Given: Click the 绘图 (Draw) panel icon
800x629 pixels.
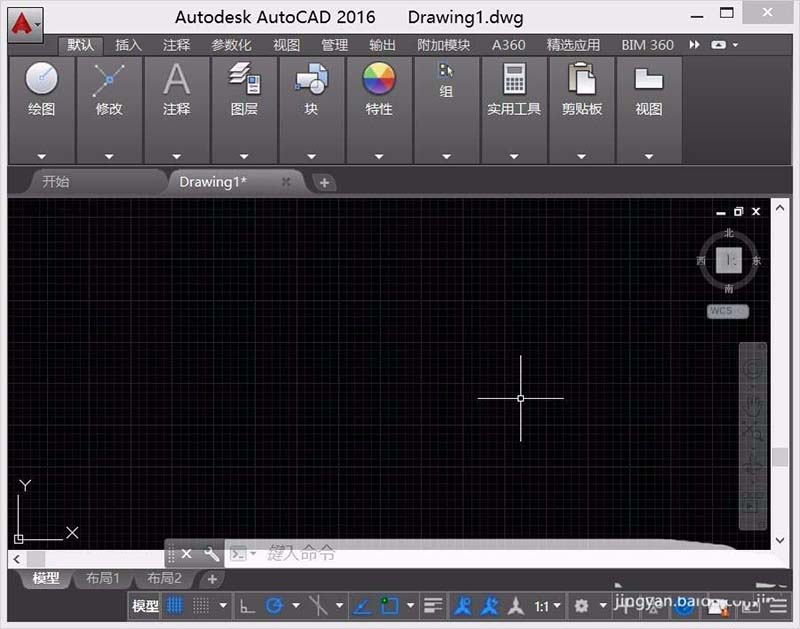Looking at the screenshot, I should pyautogui.click(x=41, y=79).
